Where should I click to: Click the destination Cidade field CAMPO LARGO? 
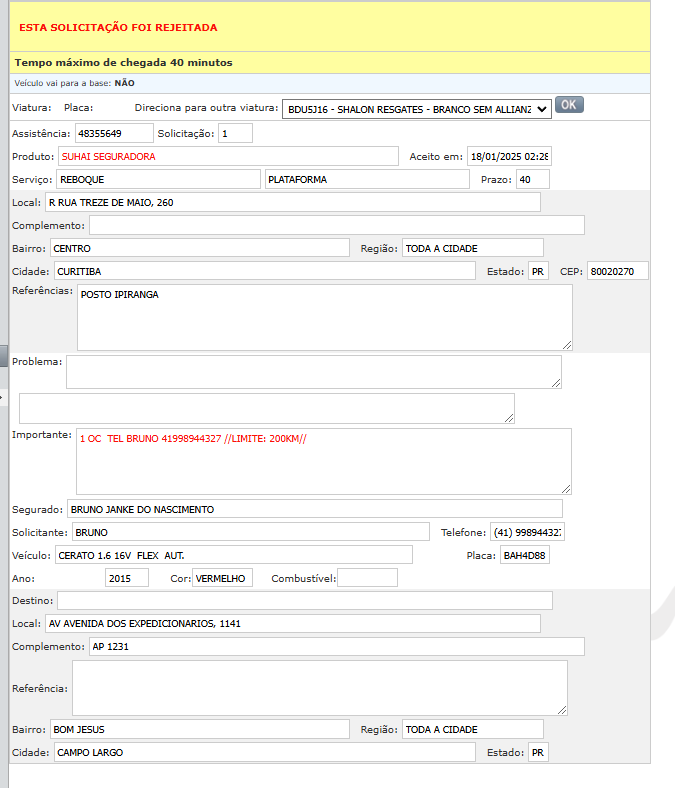pos(265,752)
